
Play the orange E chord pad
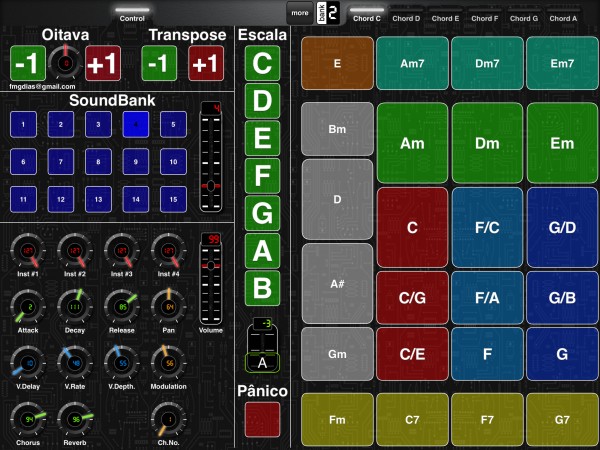[x=337, y=63]
